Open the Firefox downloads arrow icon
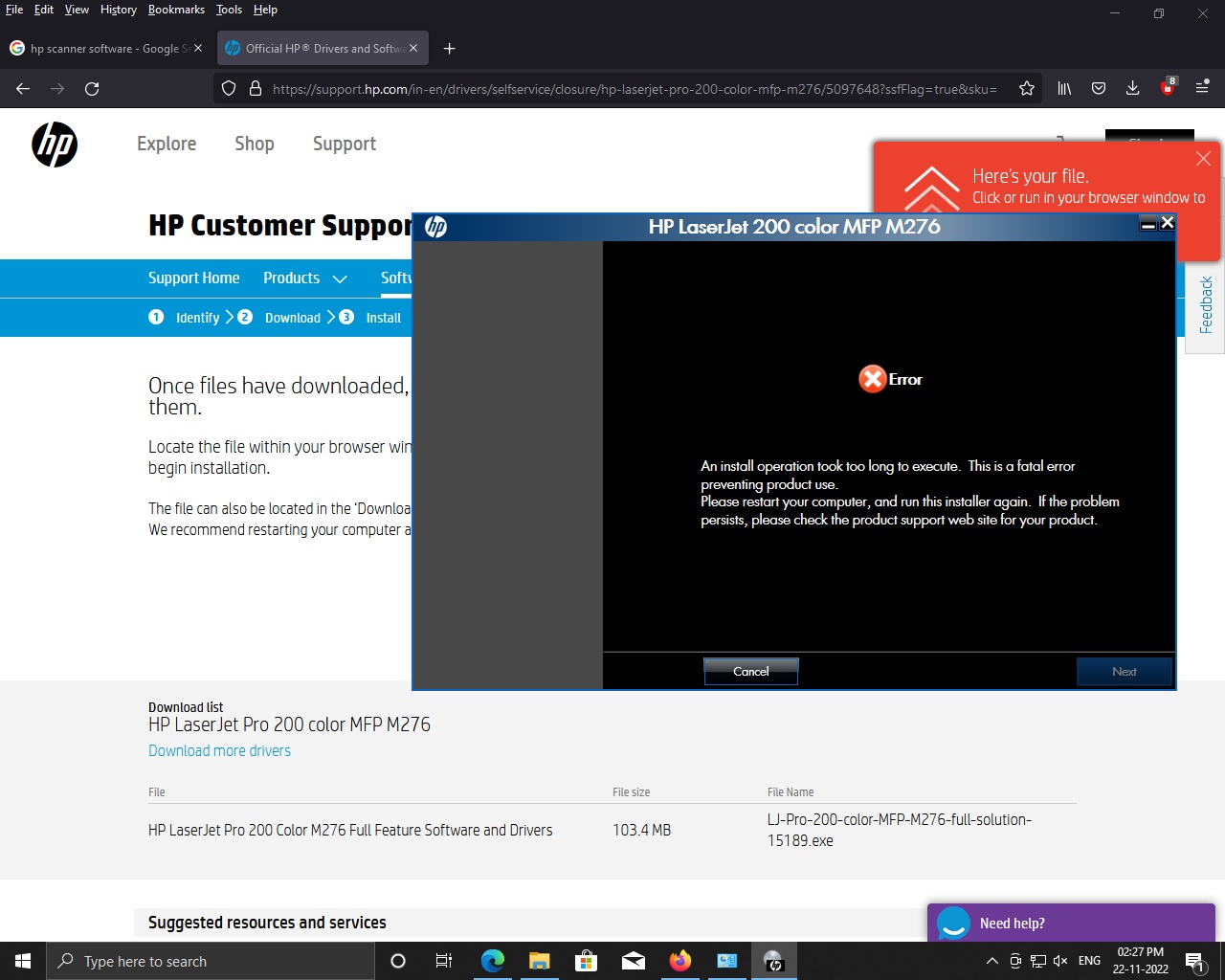This screenshot has width=1225, height=980. pyautogui.click(x=1132, y=89)
